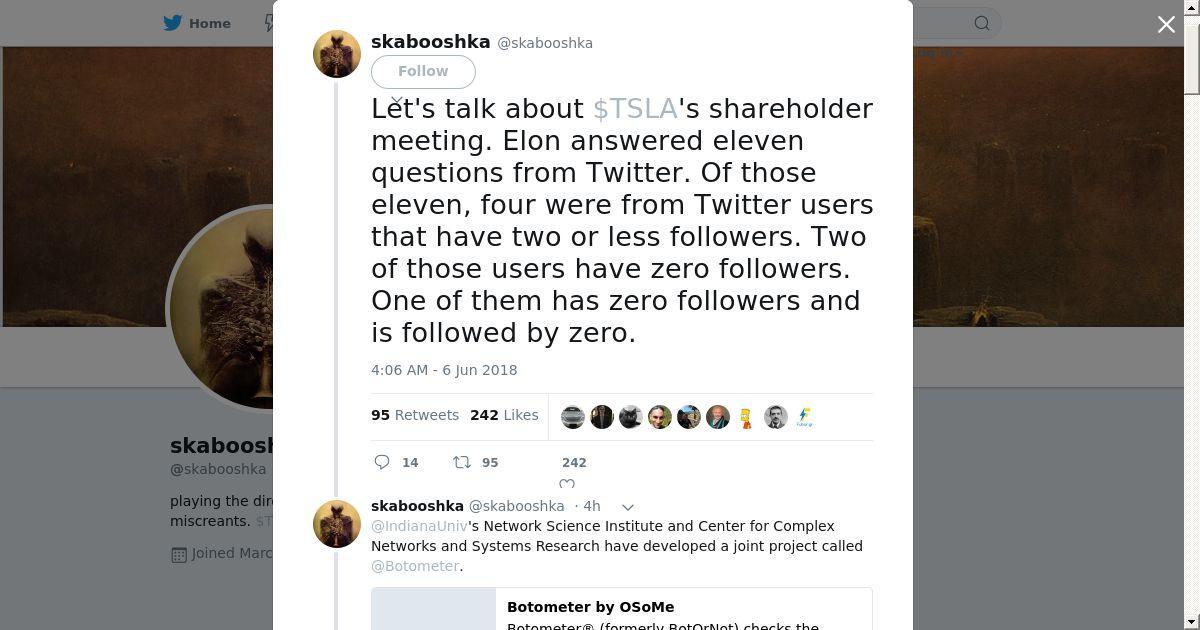Click the retweet arrows icon
The width and height of the screenshot is (1200, 630).
tap(462, 462)
